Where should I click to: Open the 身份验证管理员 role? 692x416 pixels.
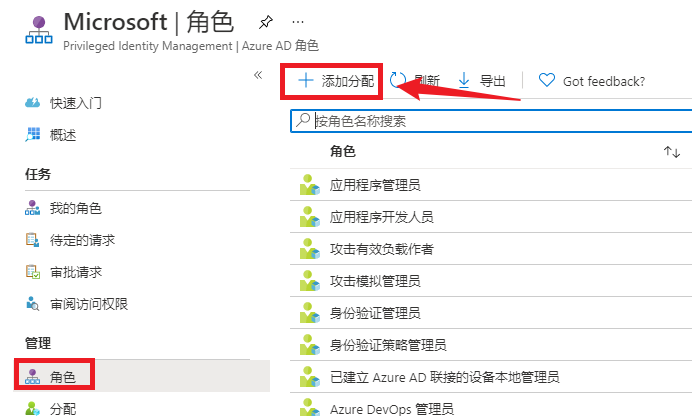375,313
